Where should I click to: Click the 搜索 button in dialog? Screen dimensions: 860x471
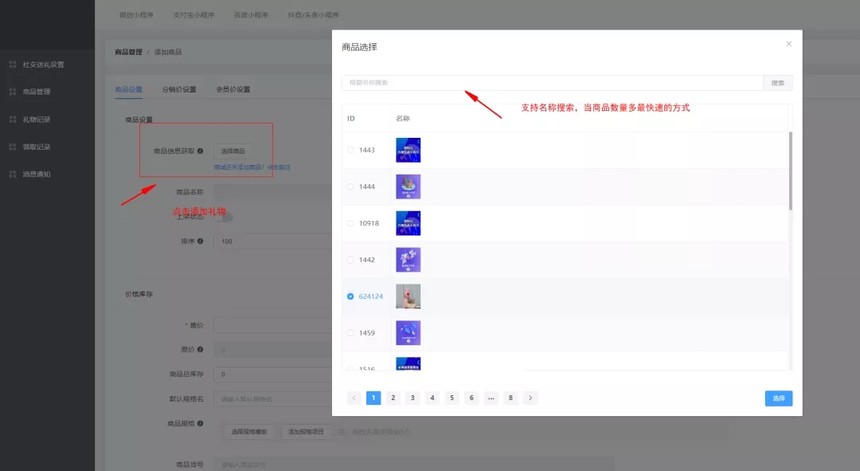(x=777, y=83)
